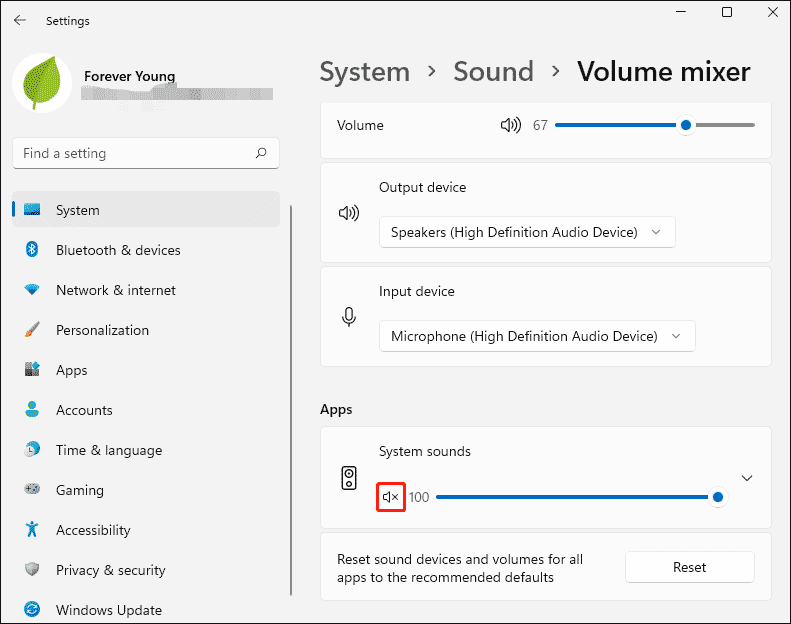Click the Network wifi icon
This screenshot has width=791, height=624.
(x=32, y=290)
